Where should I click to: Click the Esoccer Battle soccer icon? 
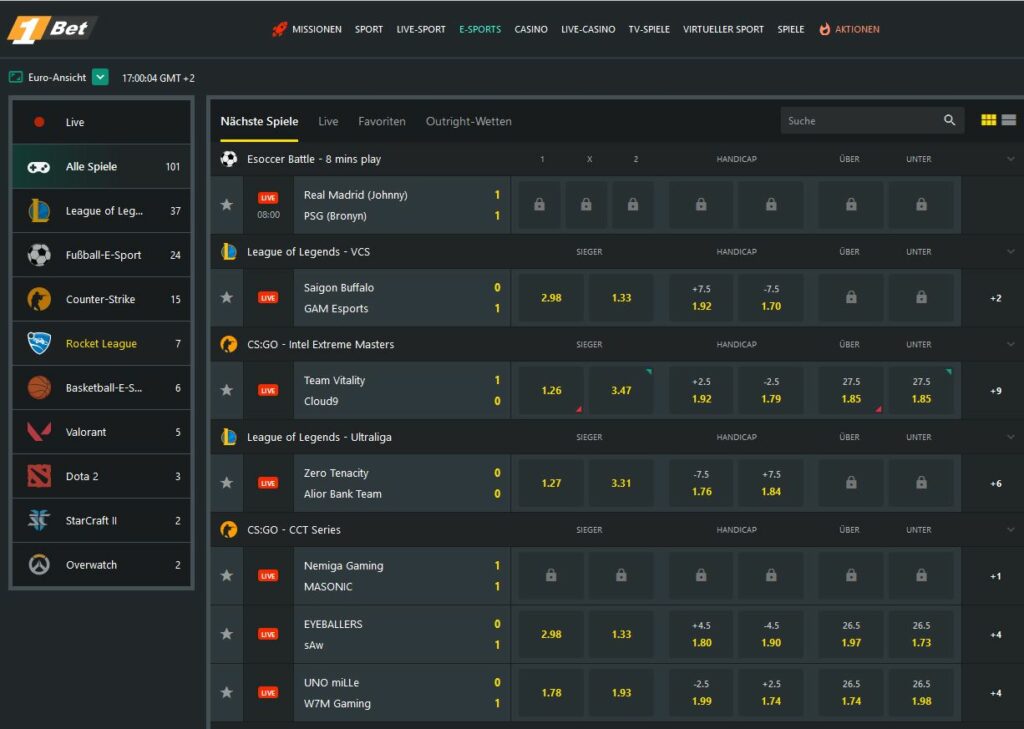coord(229,159)
